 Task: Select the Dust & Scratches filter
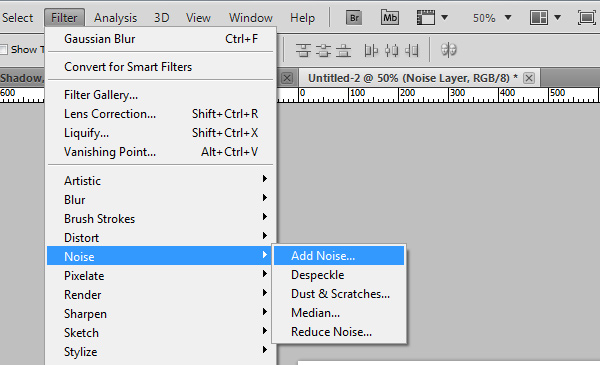(339, 293)
